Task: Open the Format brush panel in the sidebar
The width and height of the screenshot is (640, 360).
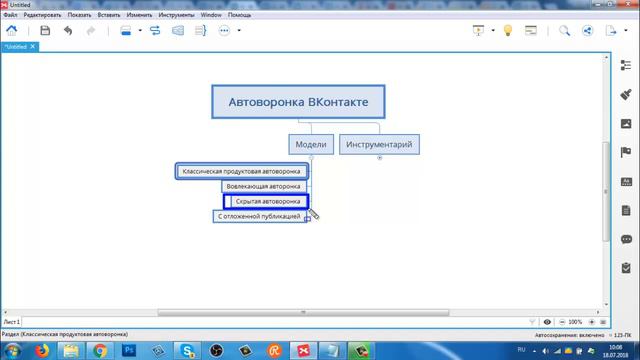Action: (626, 94)
